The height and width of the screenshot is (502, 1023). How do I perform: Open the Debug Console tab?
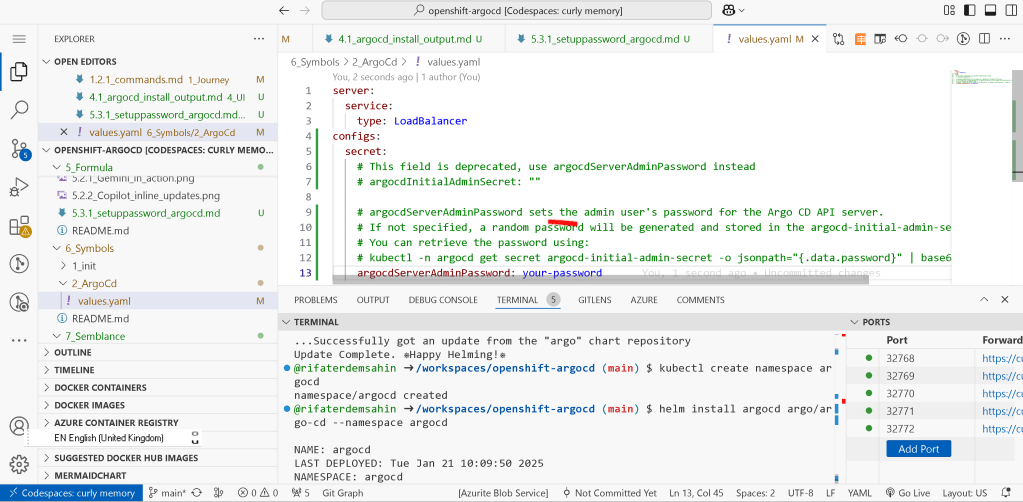pyautogui.click(x=443, y=300)
